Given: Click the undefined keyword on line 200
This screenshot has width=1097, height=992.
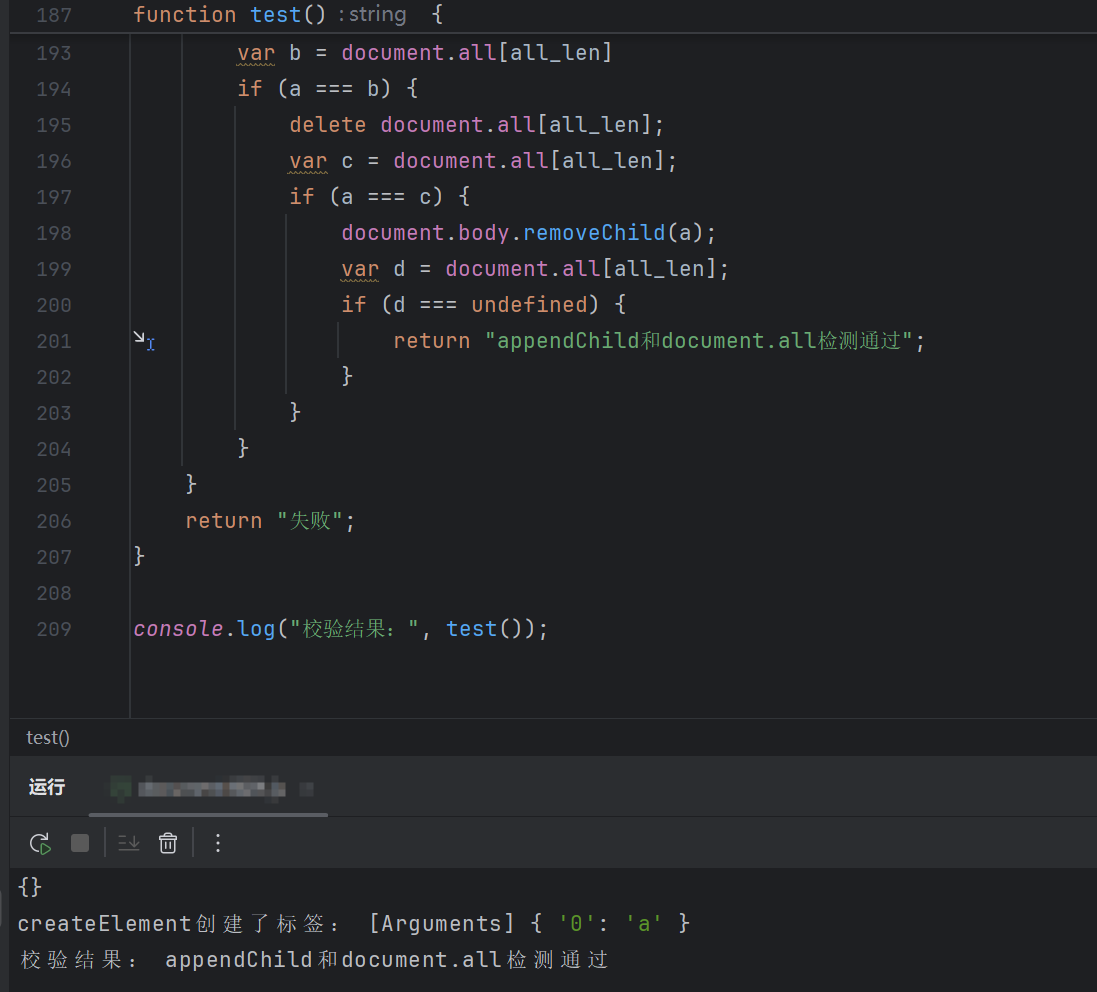Looking at the screenshot, I should coord(529,305).
